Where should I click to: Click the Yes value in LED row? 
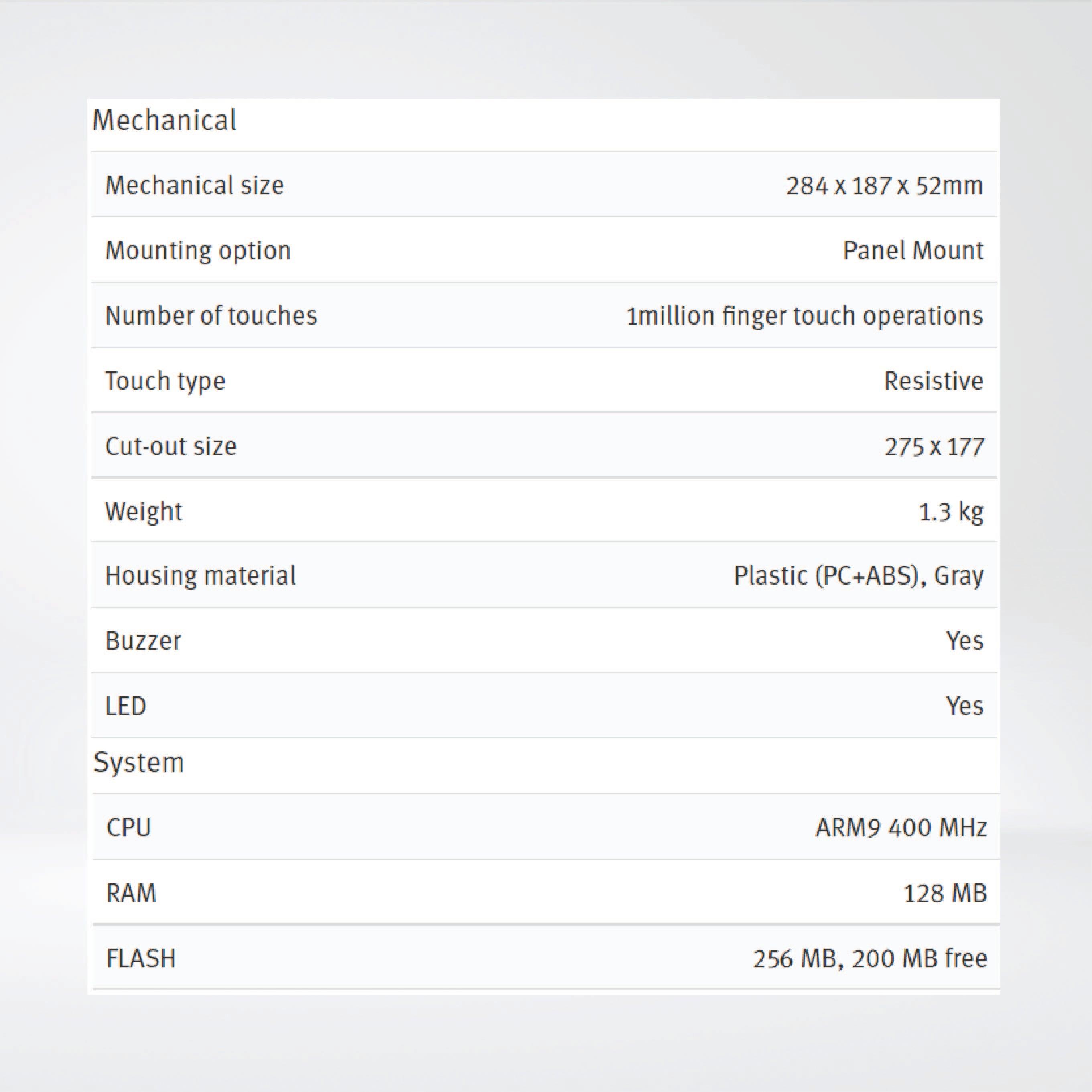pyautogui.click(x=964, y=706)
